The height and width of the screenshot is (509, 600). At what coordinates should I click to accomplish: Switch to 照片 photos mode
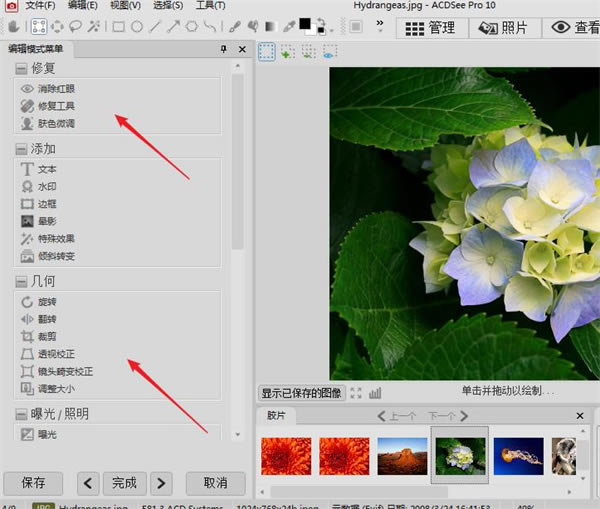505,28
